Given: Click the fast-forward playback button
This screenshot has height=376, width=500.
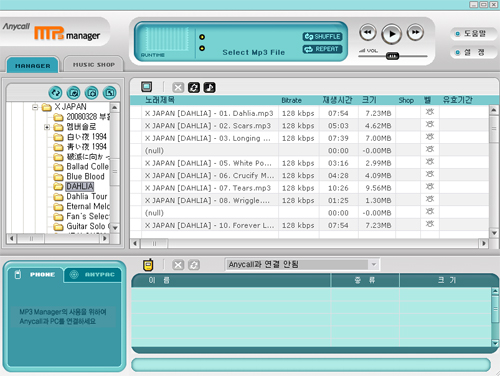Looking at the screenshot, I should [415, 33].
